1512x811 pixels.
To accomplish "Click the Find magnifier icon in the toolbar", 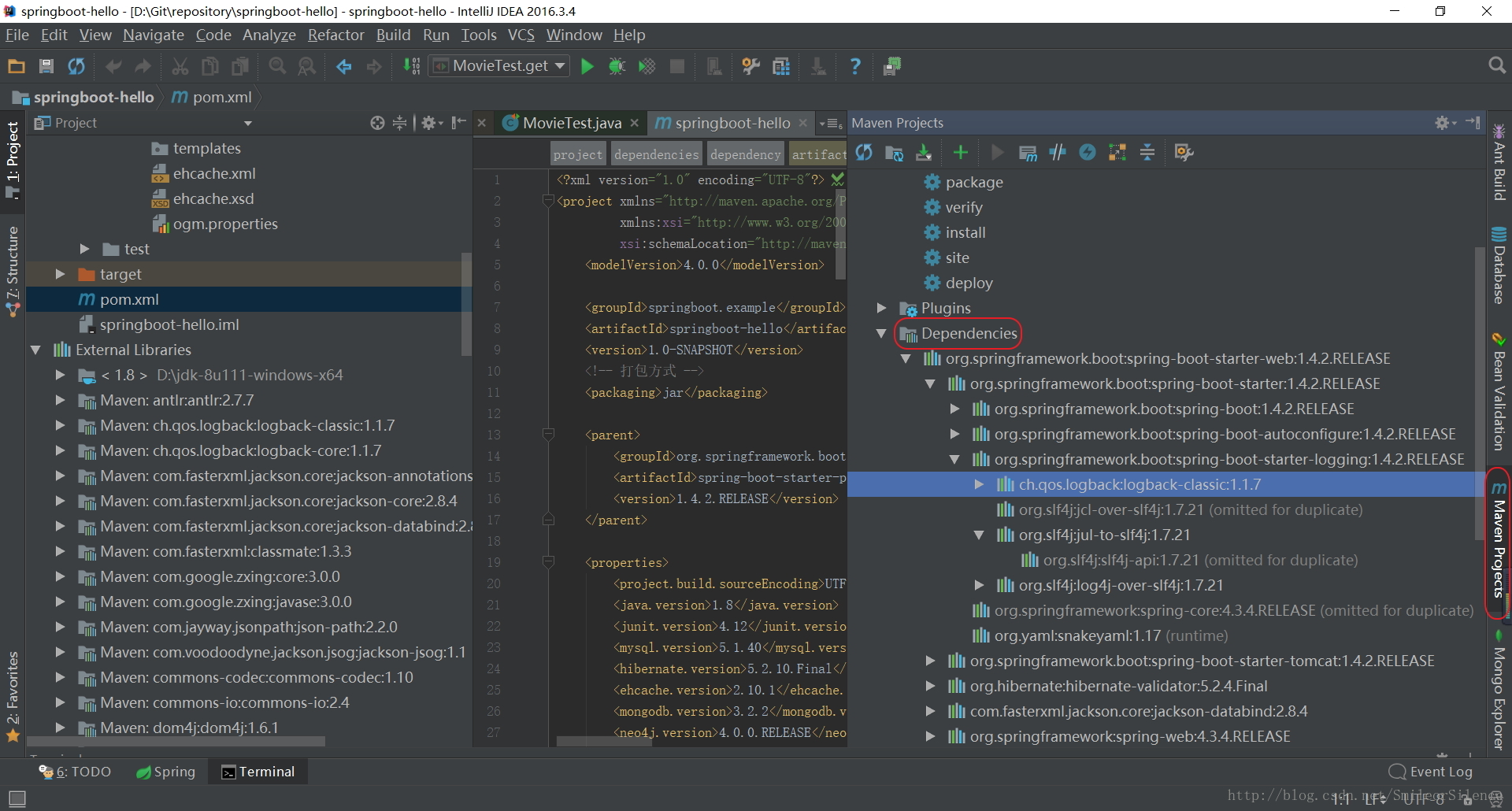I will (277, 66).
